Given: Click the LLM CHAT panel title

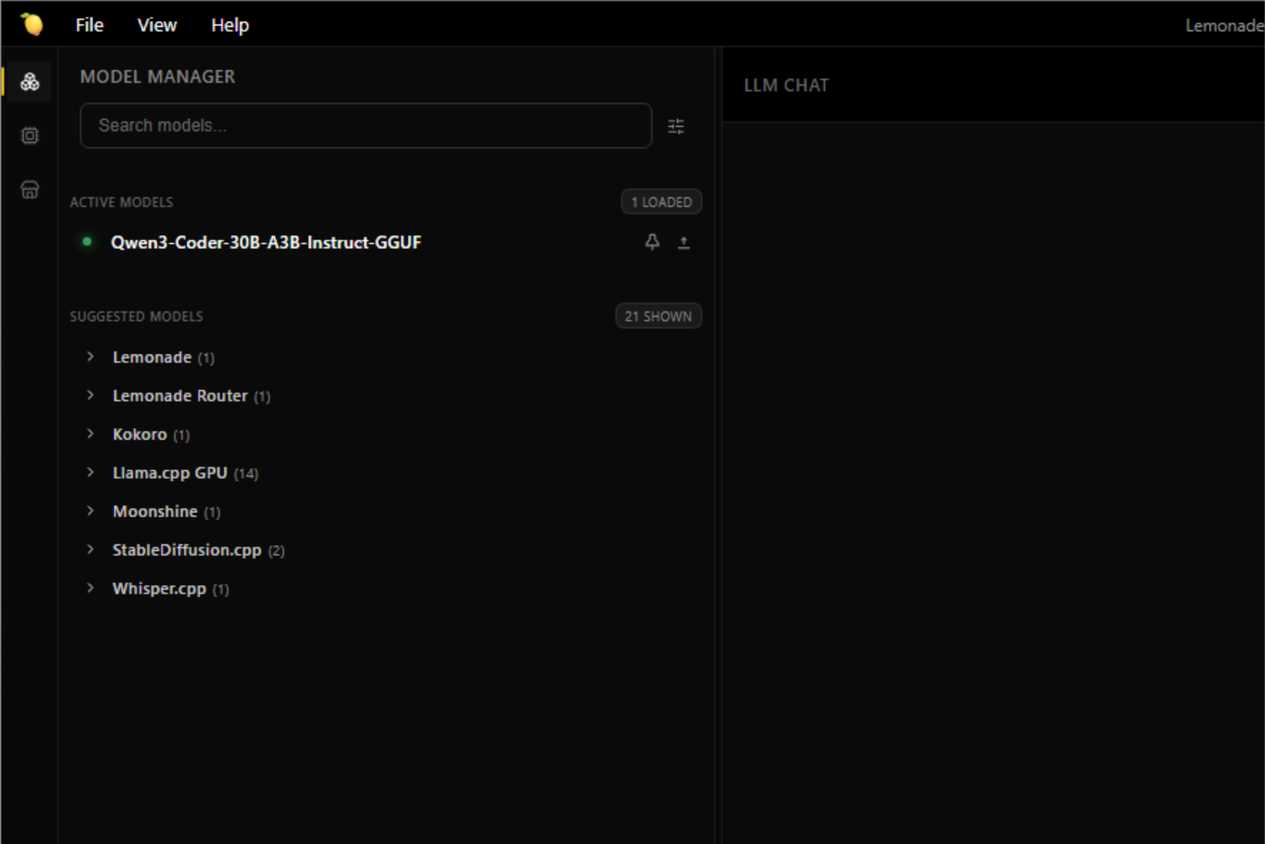Looking at the screenshot, I should pos(786,86).
